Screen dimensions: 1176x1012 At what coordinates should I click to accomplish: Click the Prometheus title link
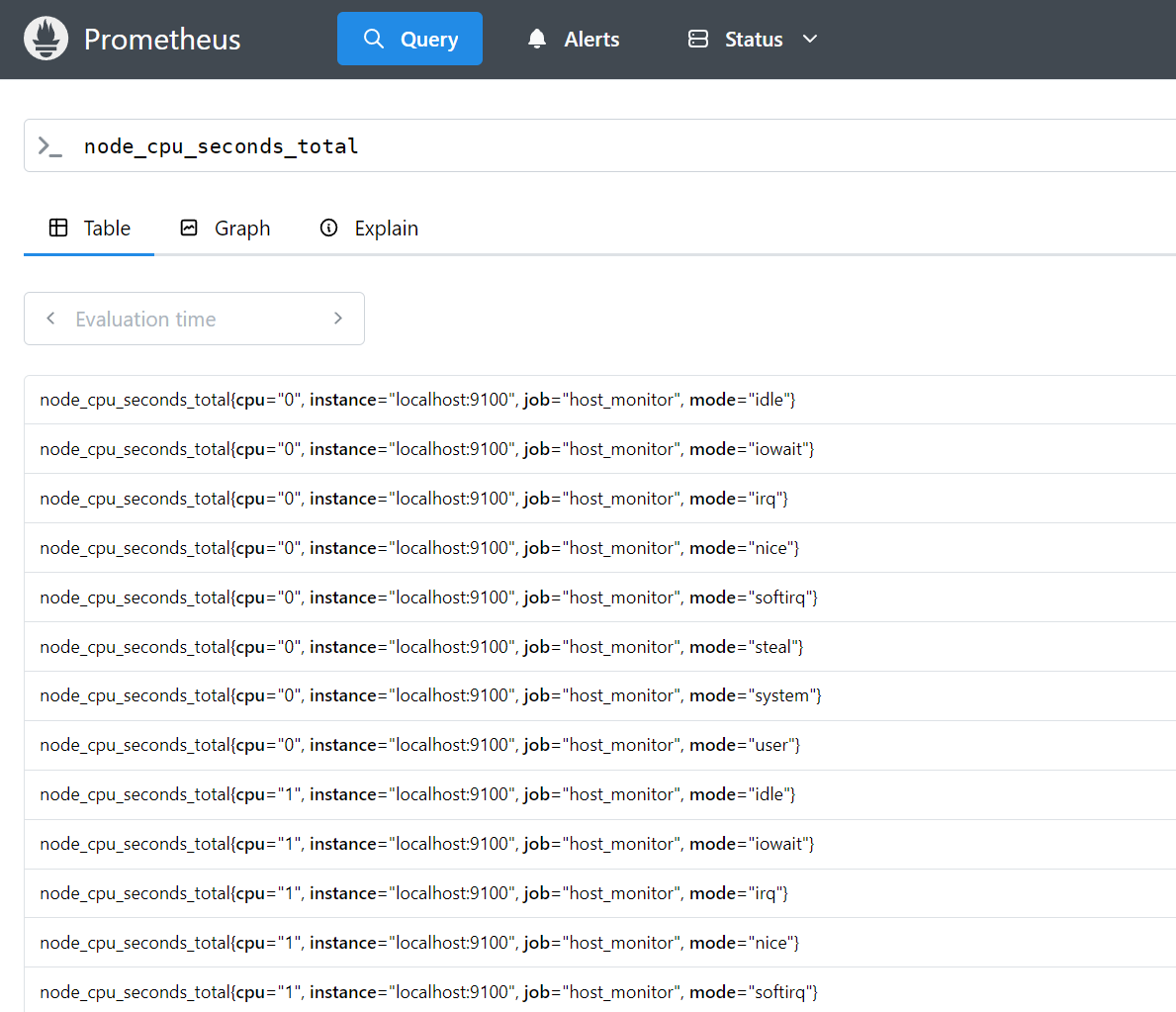click(x=162, y=40)
